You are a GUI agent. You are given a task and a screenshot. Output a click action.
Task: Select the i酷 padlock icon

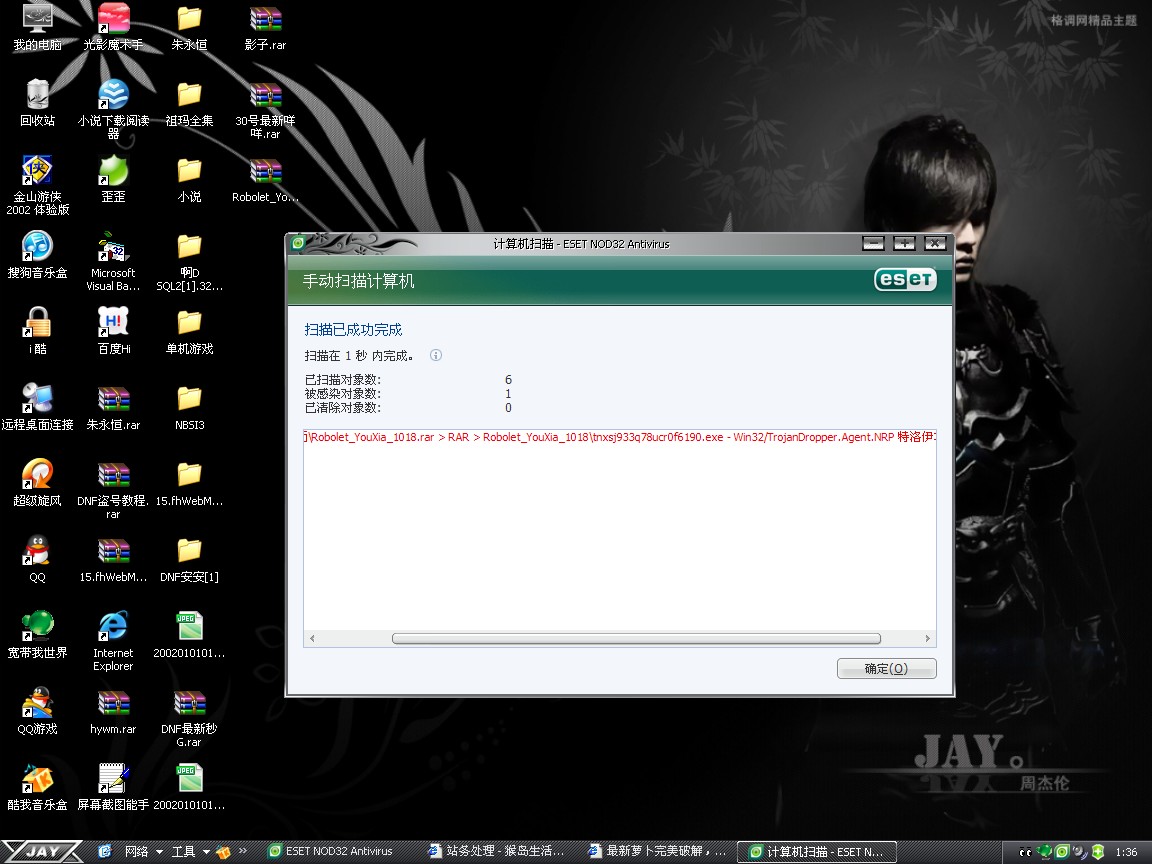37,330
